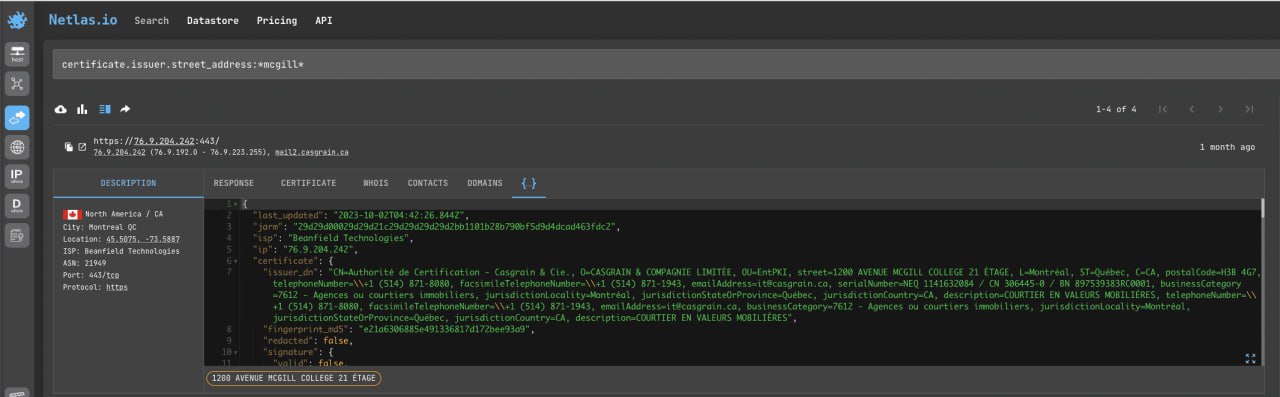Open the bar chart statistics icon
Viewport: 1280px width, 397px height.
(82, 109)
